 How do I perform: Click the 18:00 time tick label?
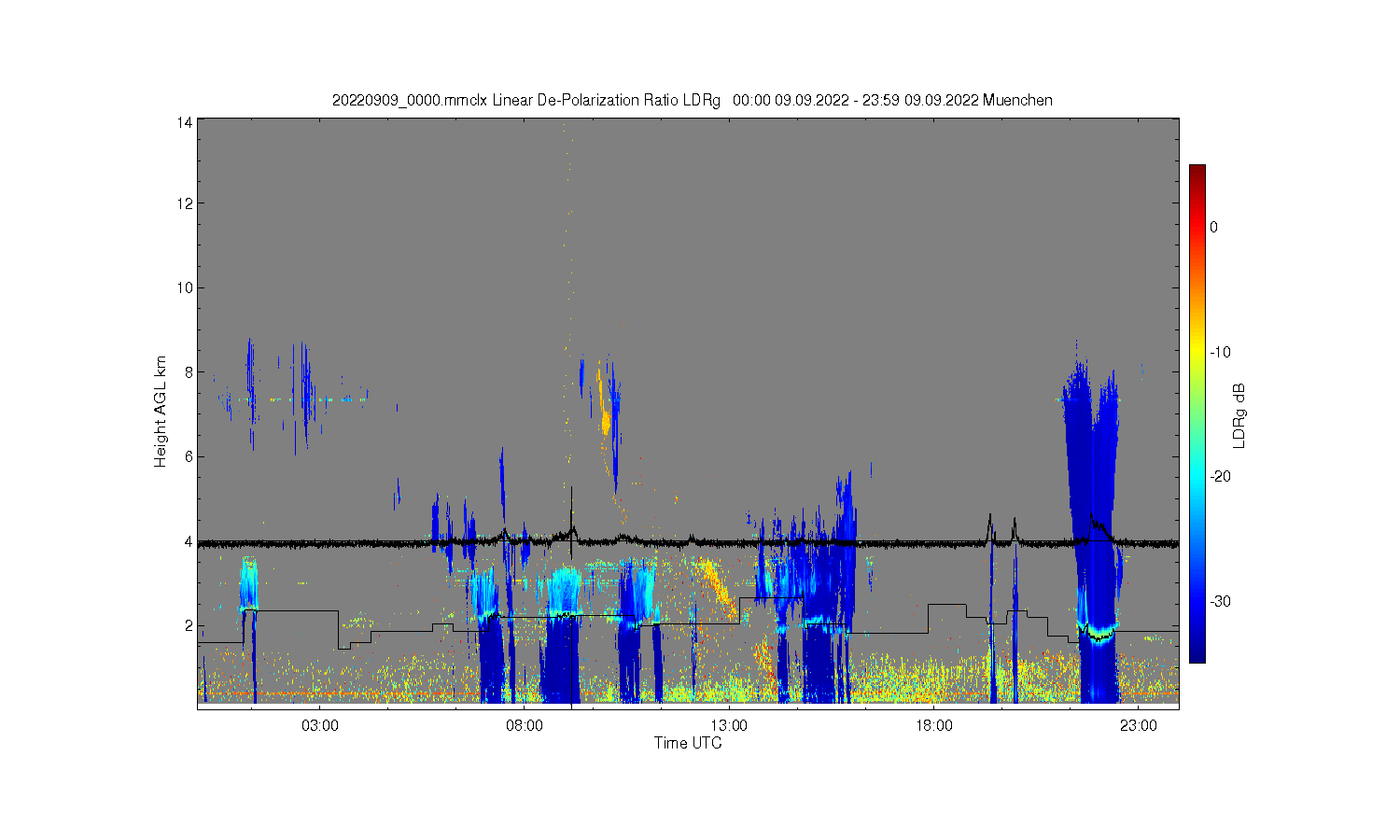(x=934, y=726)
